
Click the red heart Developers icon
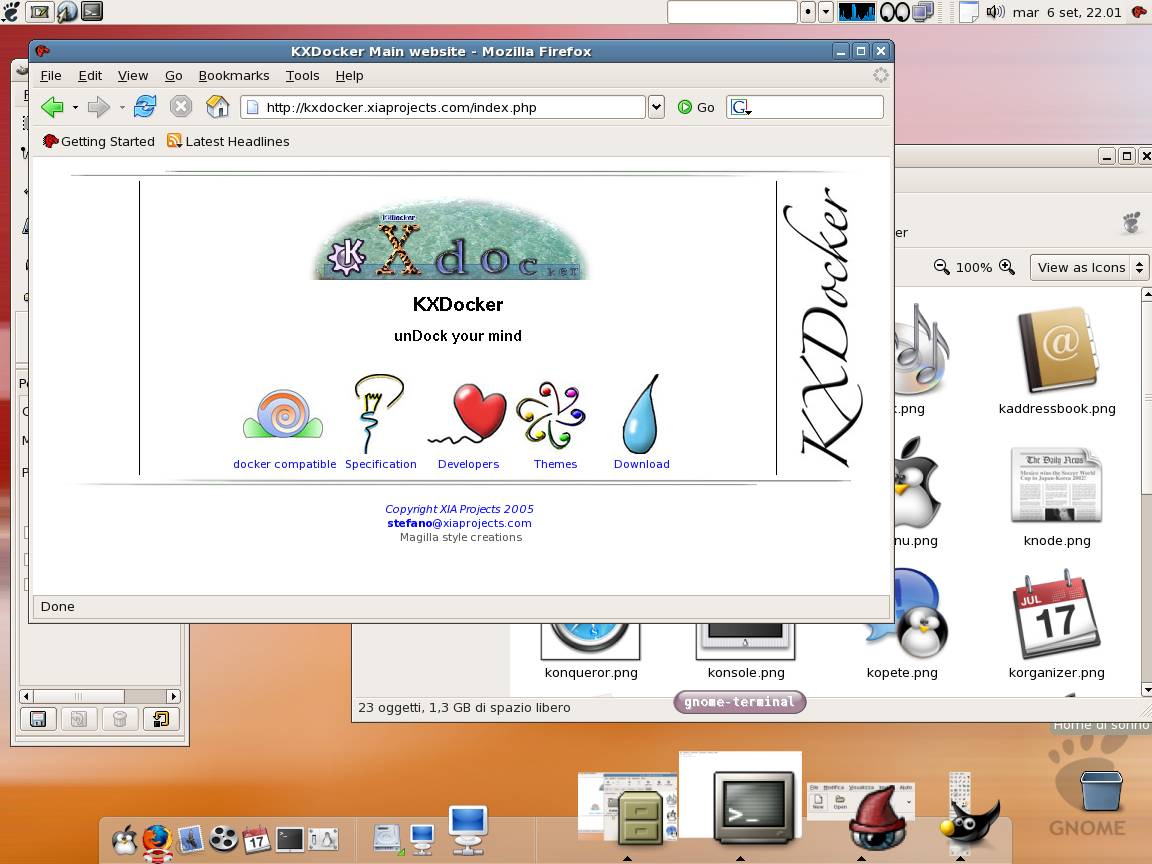tap(469, 415)
